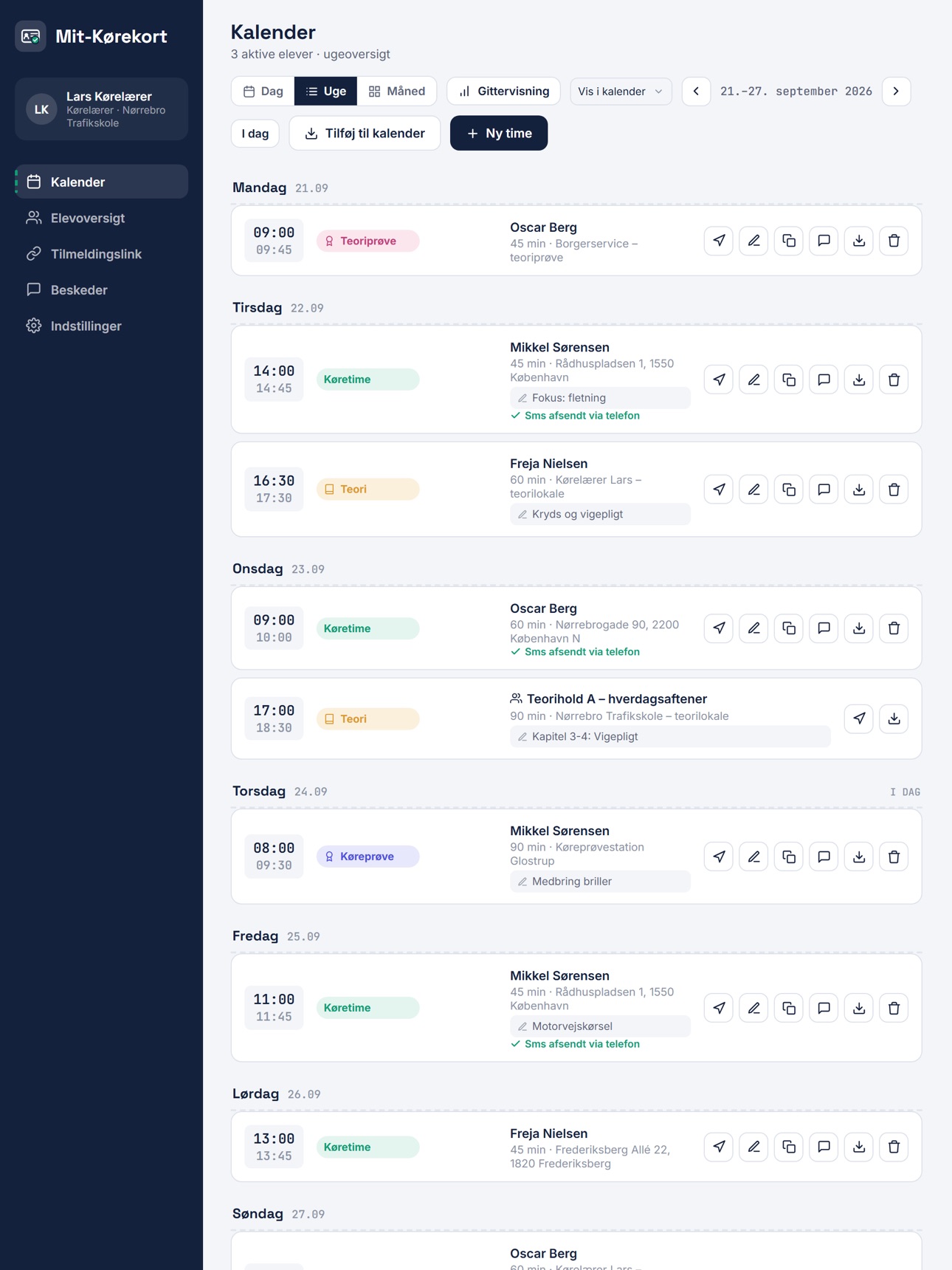The height and width of the screenshot is (1270, 952).
Task: Click navigate icon for Teorihold A hverdagsaftener
Action: tap(858, 718)
